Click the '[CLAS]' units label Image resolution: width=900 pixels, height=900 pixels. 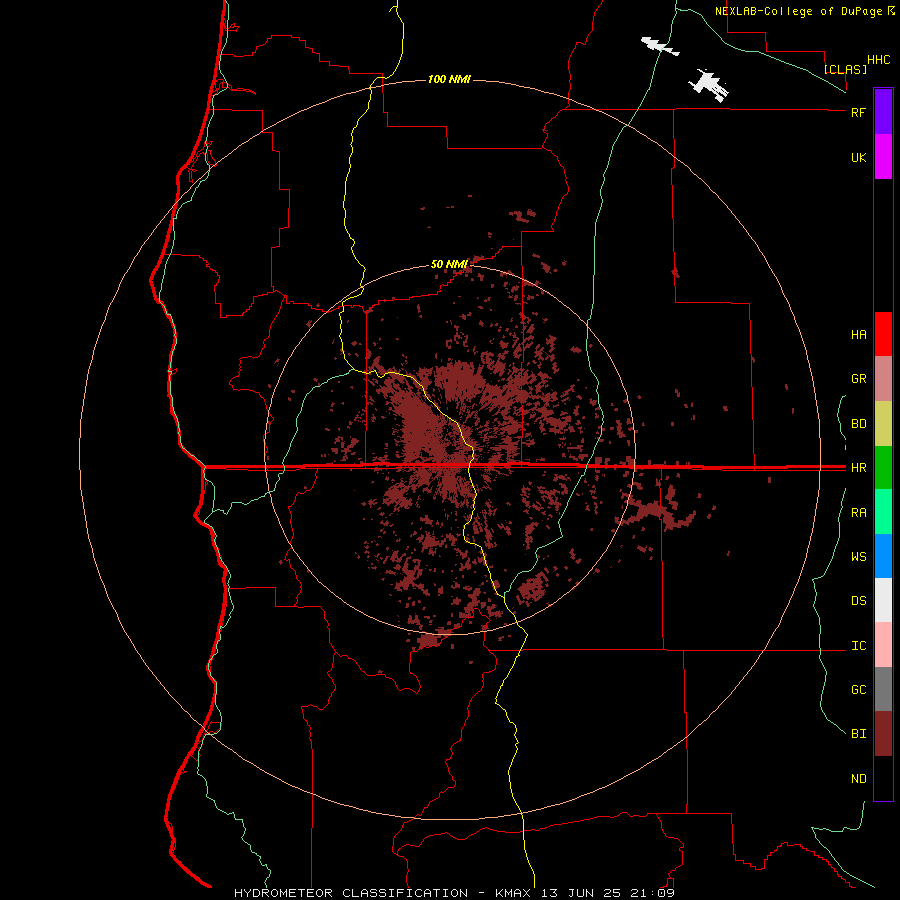click(845, 69)
